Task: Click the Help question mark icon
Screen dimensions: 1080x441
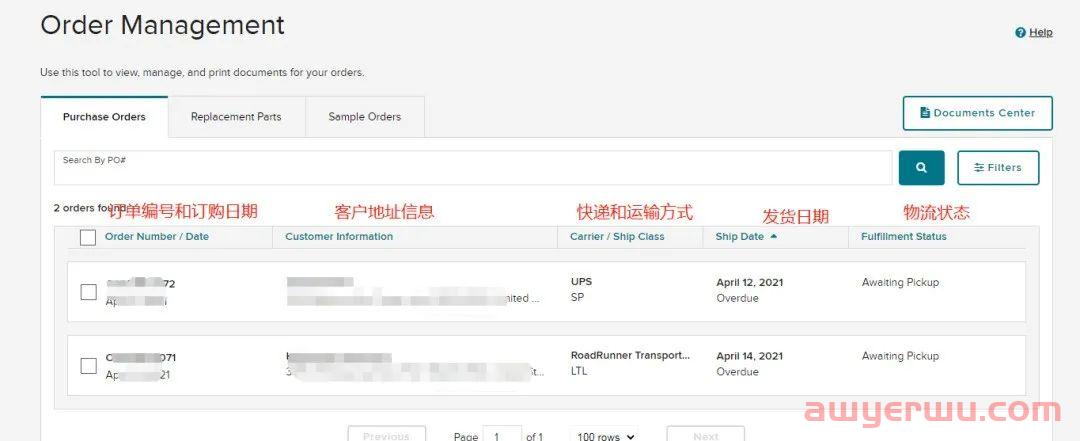Action: click(1021, 32)
